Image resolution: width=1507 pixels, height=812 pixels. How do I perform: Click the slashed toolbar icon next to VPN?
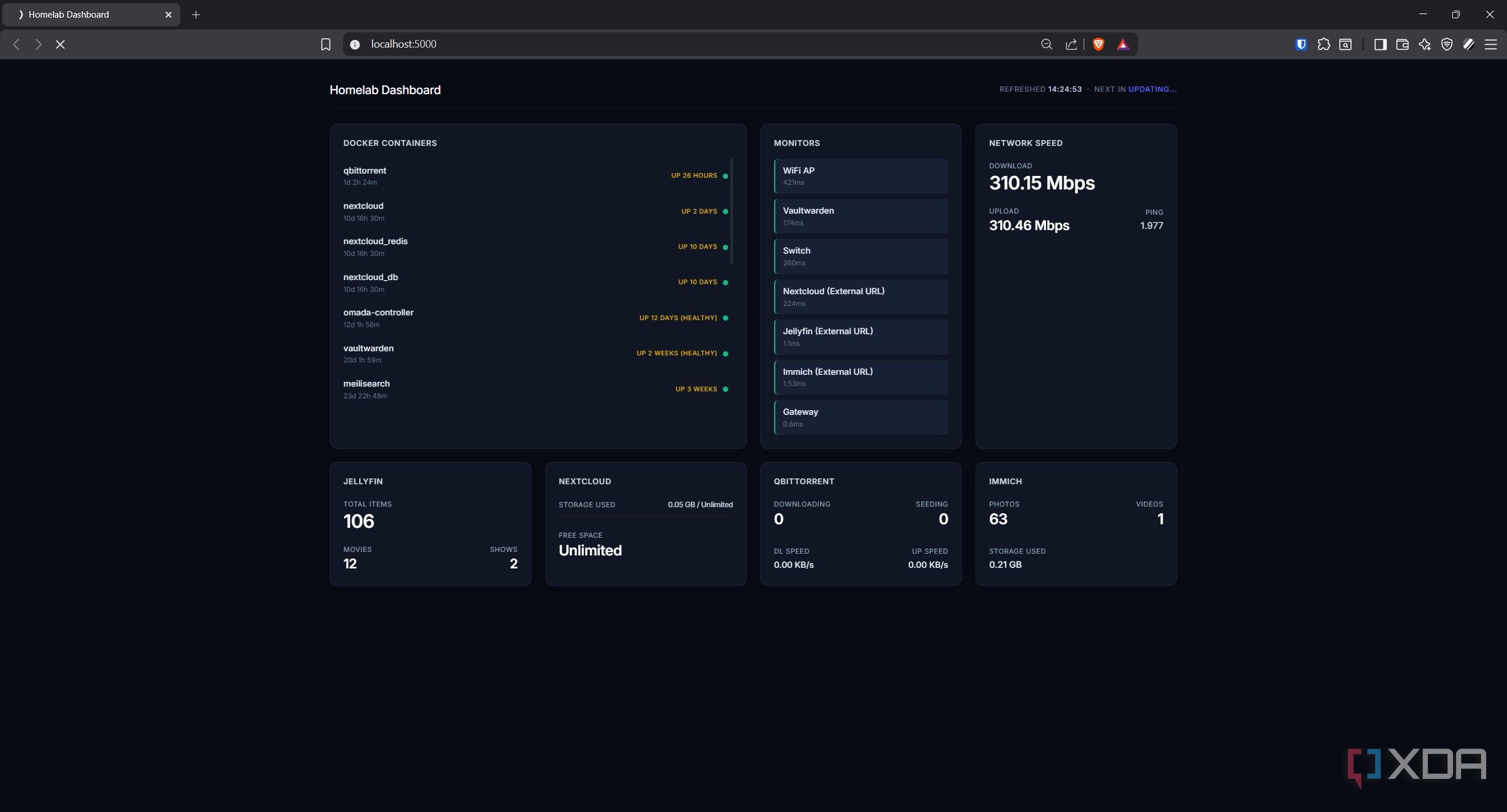[1469, 44]
